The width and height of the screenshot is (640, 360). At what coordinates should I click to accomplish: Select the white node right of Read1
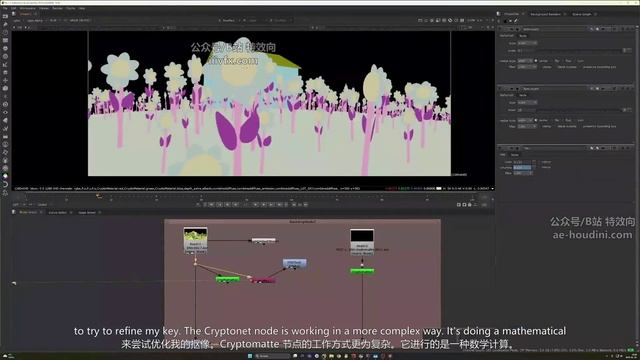[263, 240]
